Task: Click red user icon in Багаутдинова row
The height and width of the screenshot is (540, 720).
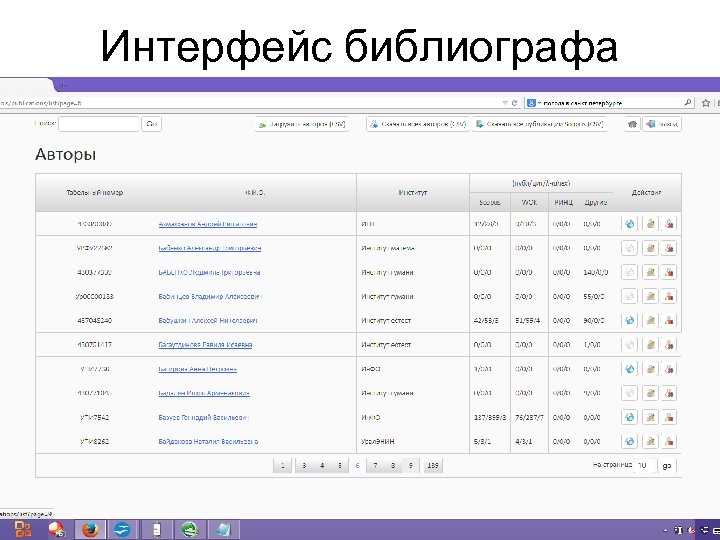Action: (x=669, y=344)
